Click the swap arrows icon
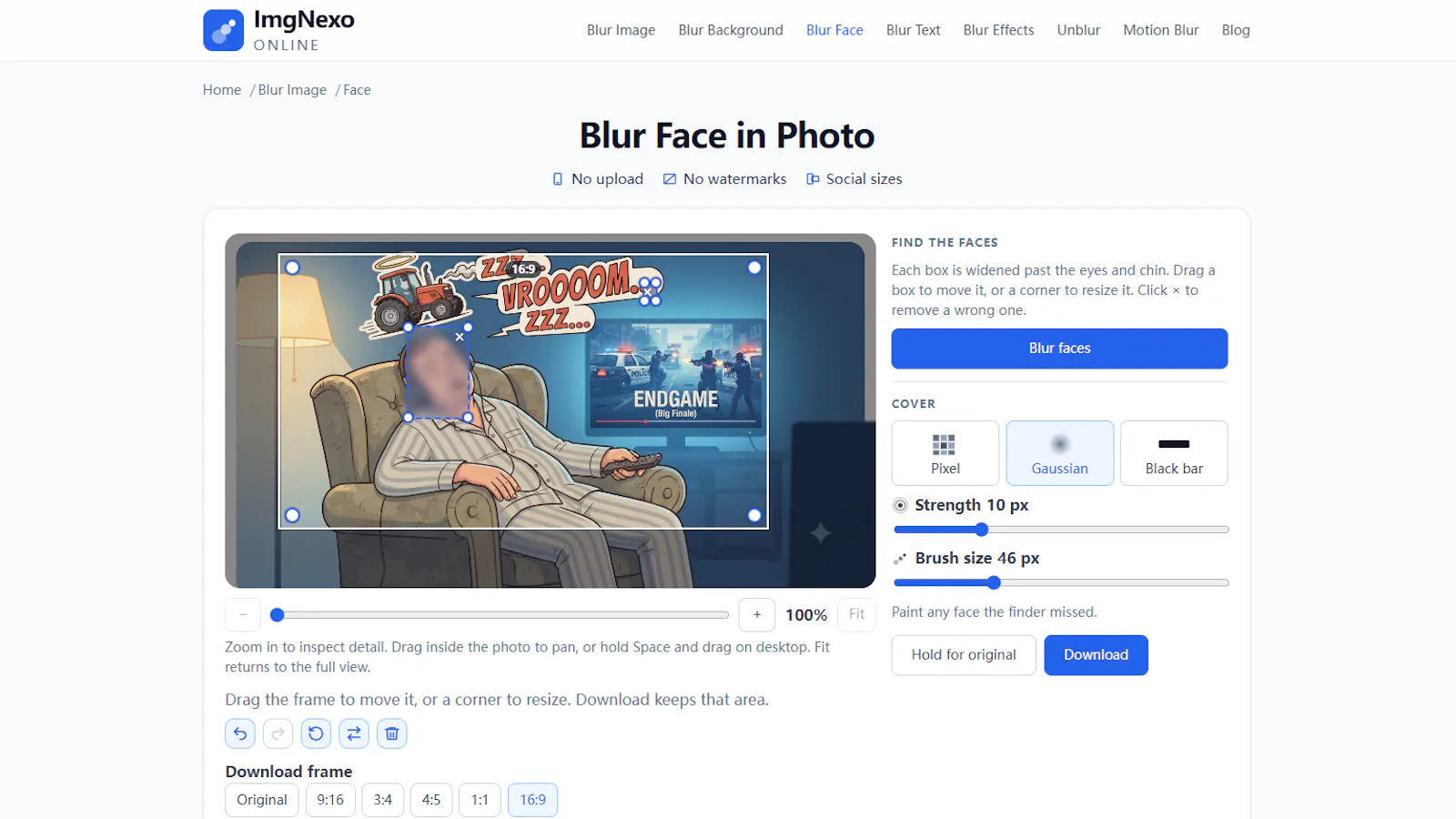This screenshot has width=1456, height=819. click(354, 733)
